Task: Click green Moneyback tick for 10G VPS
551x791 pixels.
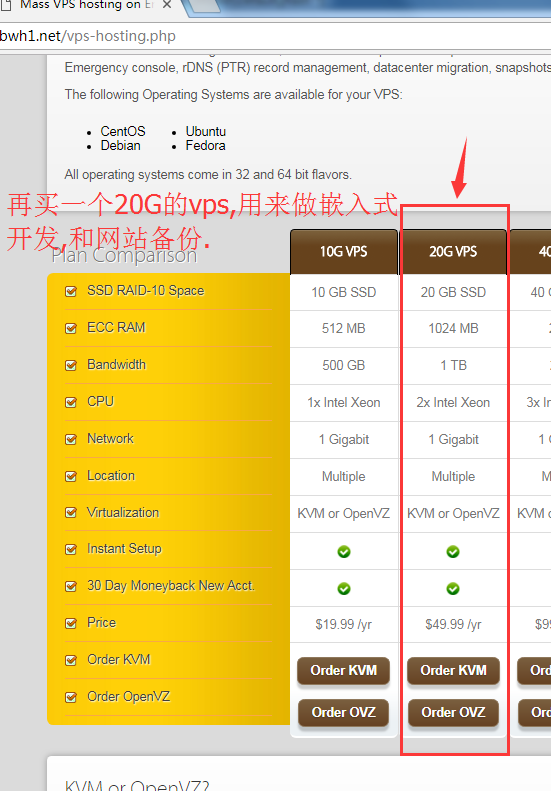Action: pyautogui.click(x=344, y=589)
